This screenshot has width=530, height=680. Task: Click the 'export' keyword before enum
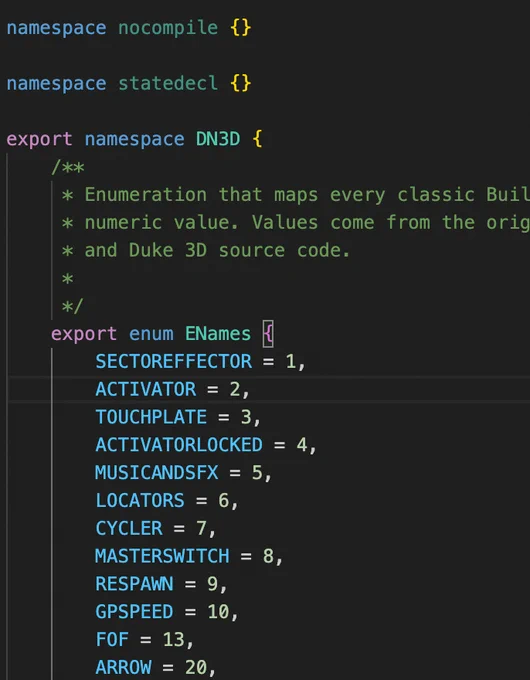(84, 334)
